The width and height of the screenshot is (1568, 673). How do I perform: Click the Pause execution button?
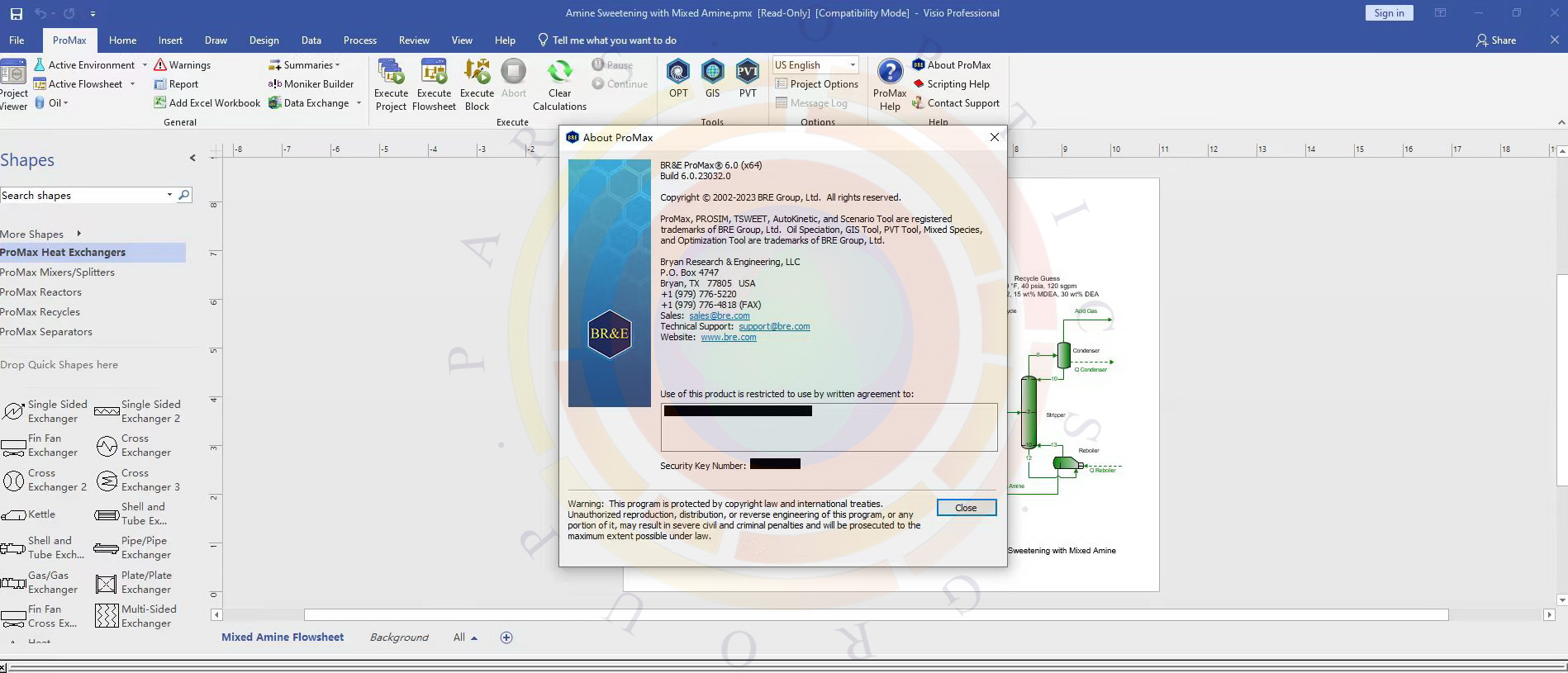tap(612, 64)
